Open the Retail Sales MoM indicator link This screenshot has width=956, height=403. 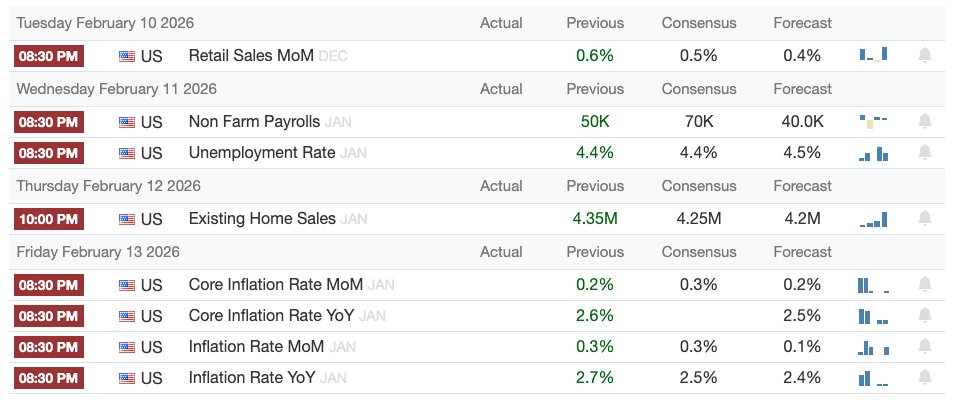coord(250,55)
